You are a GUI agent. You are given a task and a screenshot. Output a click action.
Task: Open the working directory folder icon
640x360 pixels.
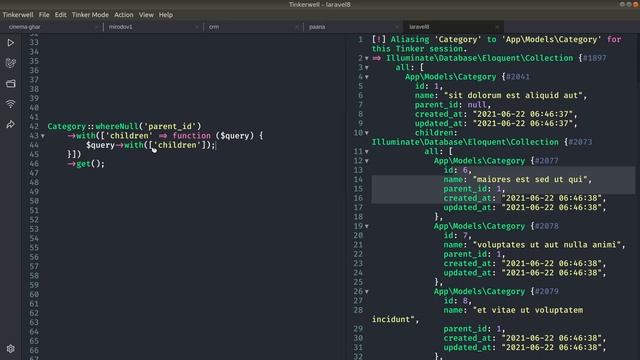coord(11,84)
